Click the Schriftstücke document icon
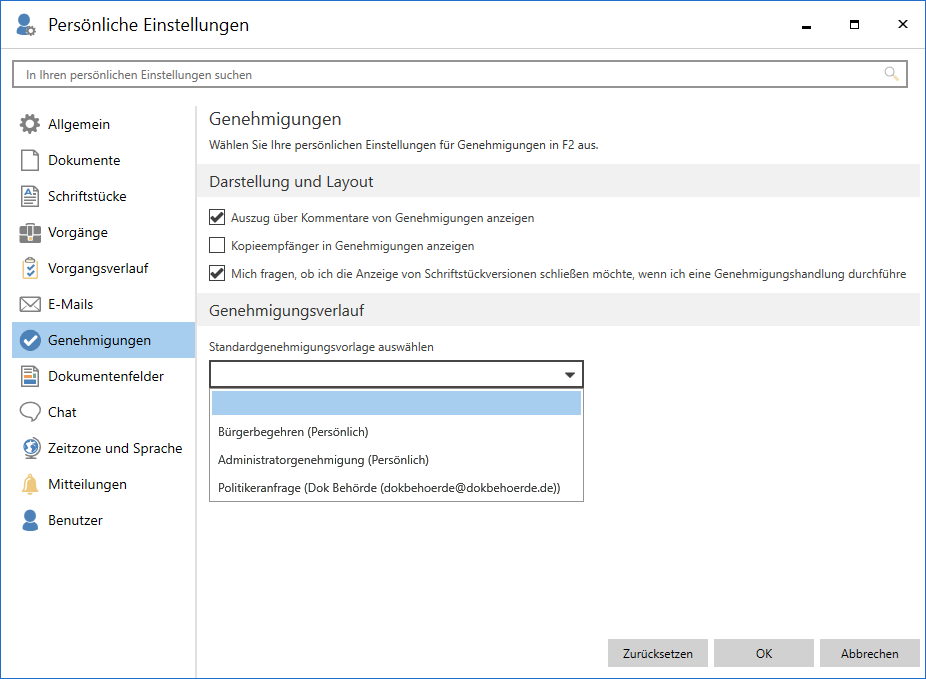The height and width of the screenshot is (679, 926). 30,197
